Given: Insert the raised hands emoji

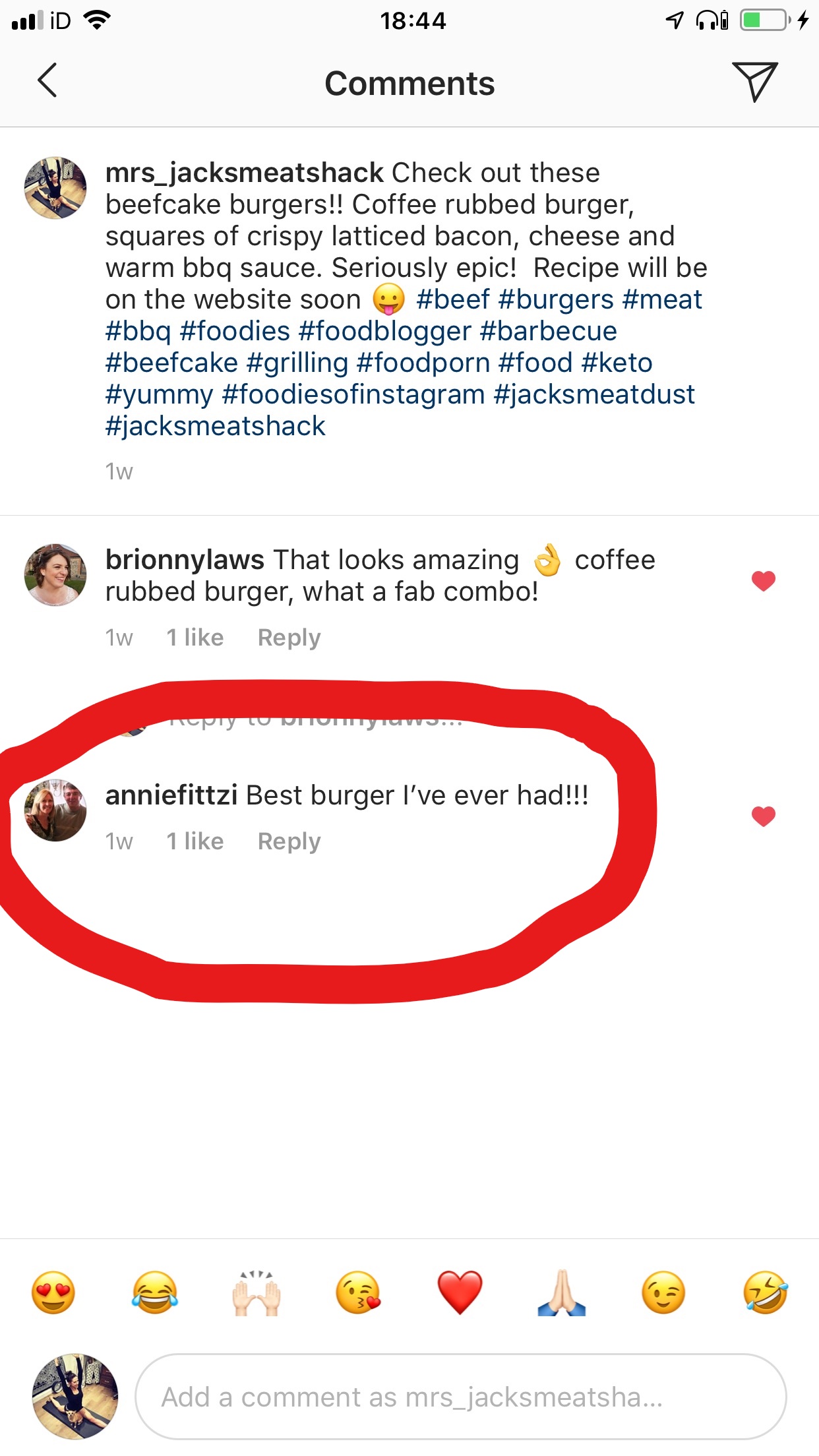Looking at the screenshot, I should click(x=257, y=1292).
